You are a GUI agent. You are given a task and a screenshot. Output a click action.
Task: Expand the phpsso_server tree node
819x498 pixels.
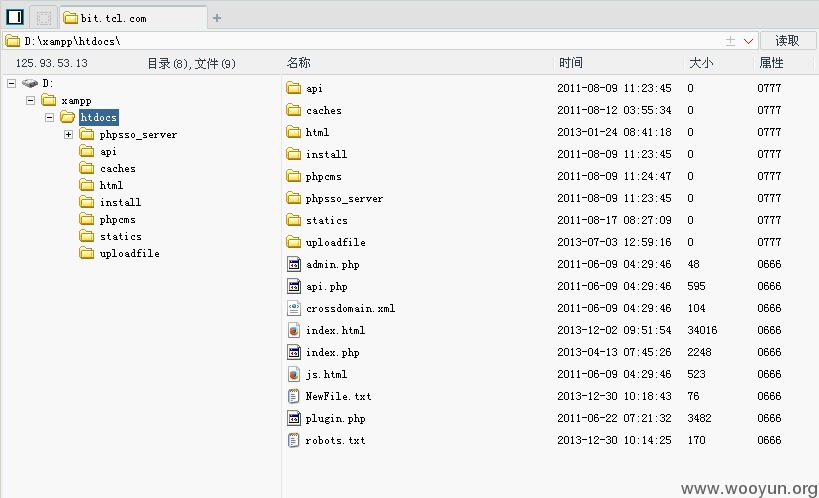(x=68, y=134)
